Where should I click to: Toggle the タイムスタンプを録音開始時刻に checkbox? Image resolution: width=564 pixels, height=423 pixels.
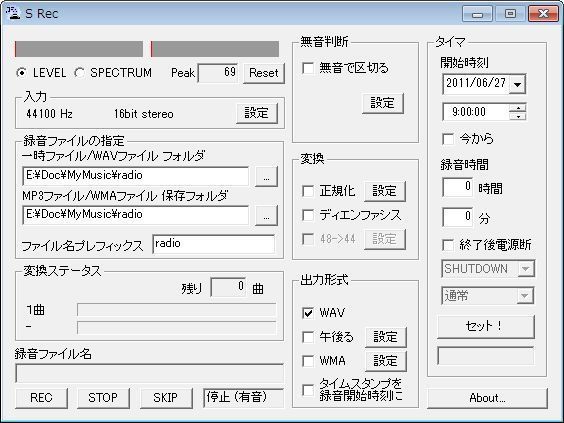tap(308, 390)
